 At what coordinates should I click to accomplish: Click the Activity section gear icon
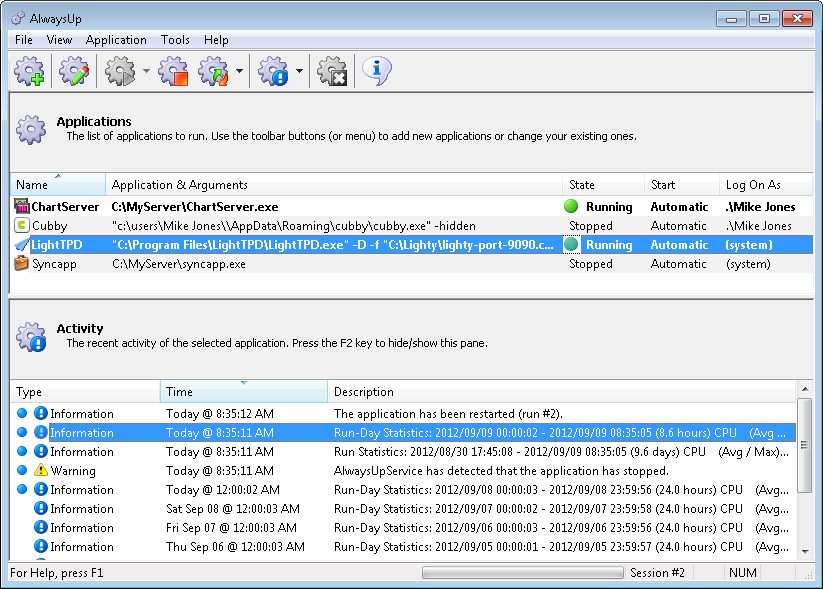tap(31, 336)
